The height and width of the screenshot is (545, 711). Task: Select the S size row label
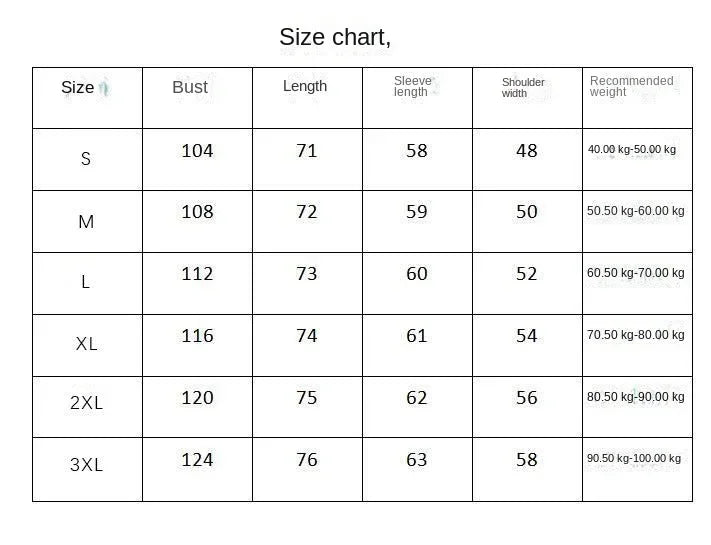(86, 159)
